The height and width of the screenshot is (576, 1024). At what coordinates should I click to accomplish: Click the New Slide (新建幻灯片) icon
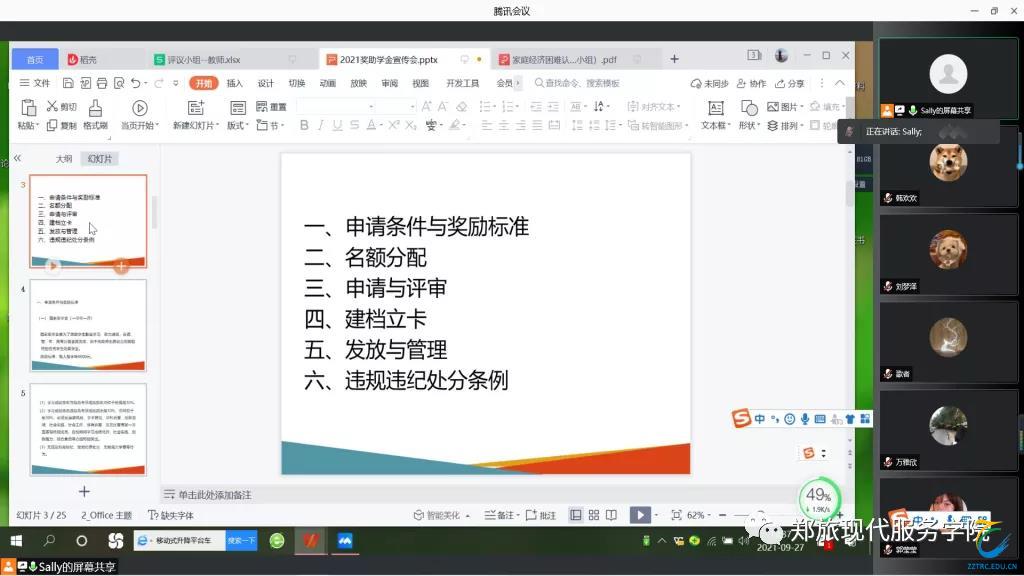pos(196,108)
